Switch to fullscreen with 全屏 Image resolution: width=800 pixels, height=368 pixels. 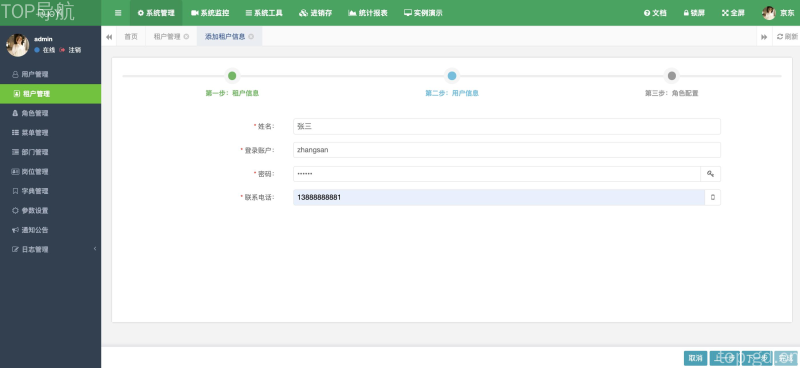coord(733,13)
